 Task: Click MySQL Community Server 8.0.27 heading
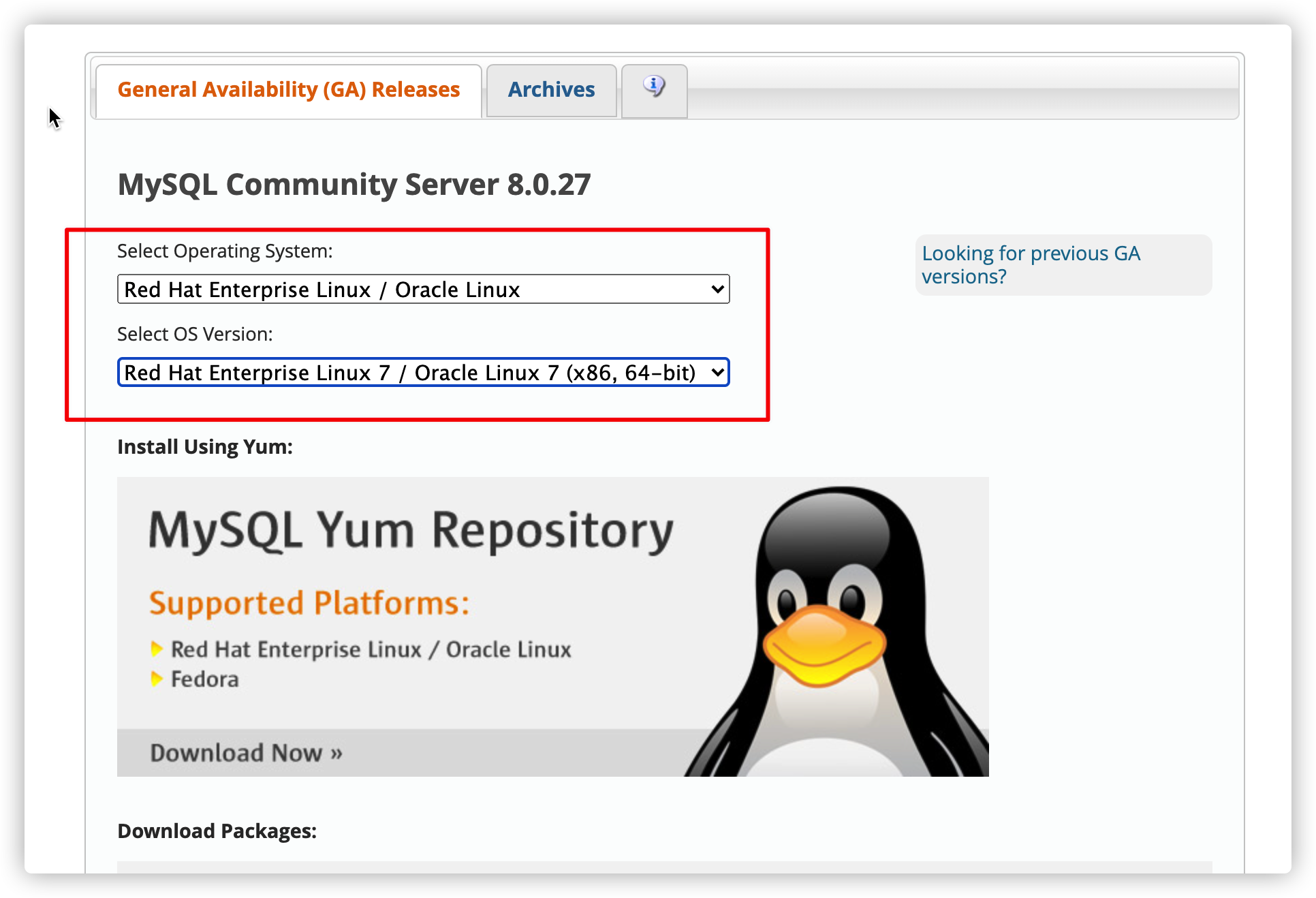354,185
